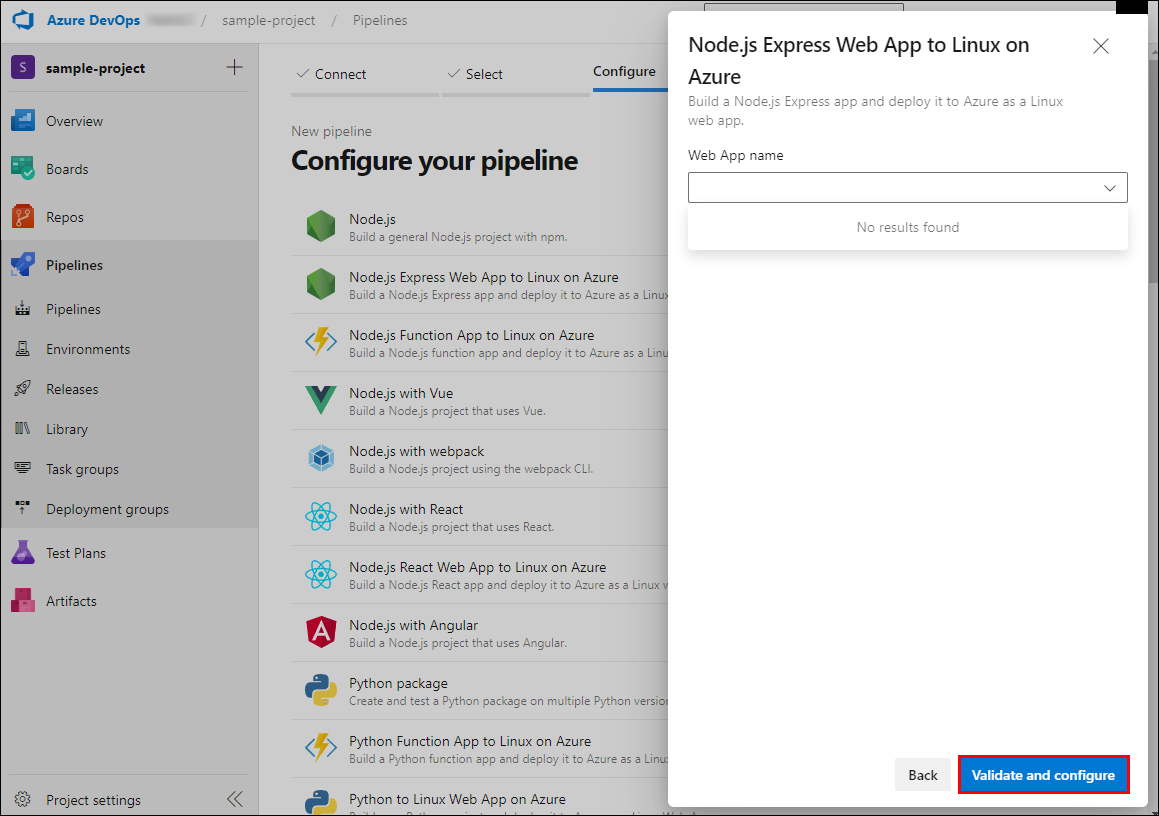Screen dimensions: 1159x816
Task: Click the Azure DevOps logo icon
Action: [x=24, y=20]
